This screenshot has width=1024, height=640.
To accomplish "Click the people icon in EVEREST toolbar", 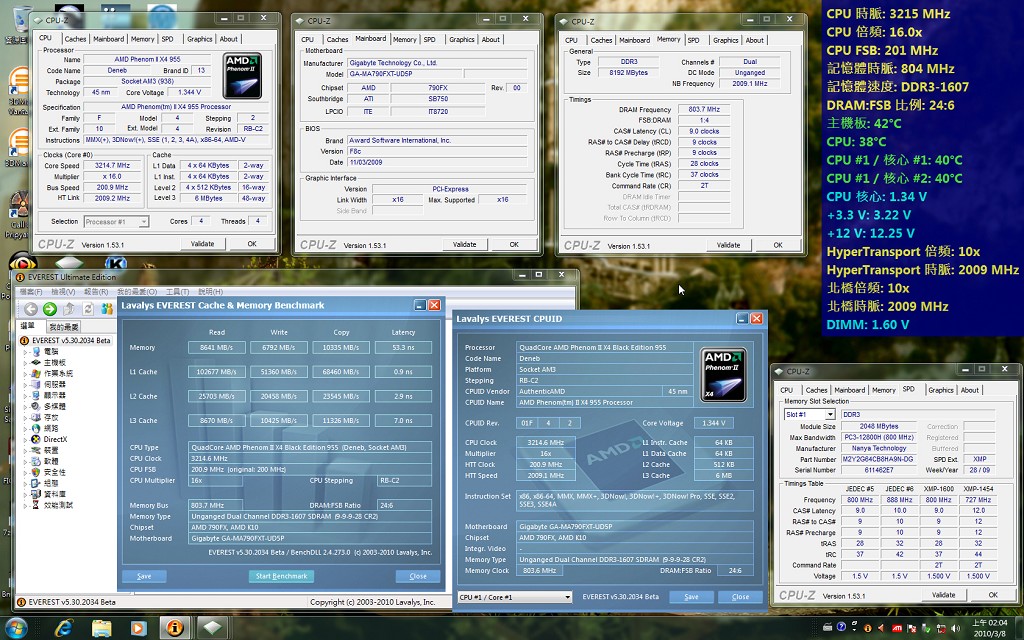I will (x=106, y=309).
